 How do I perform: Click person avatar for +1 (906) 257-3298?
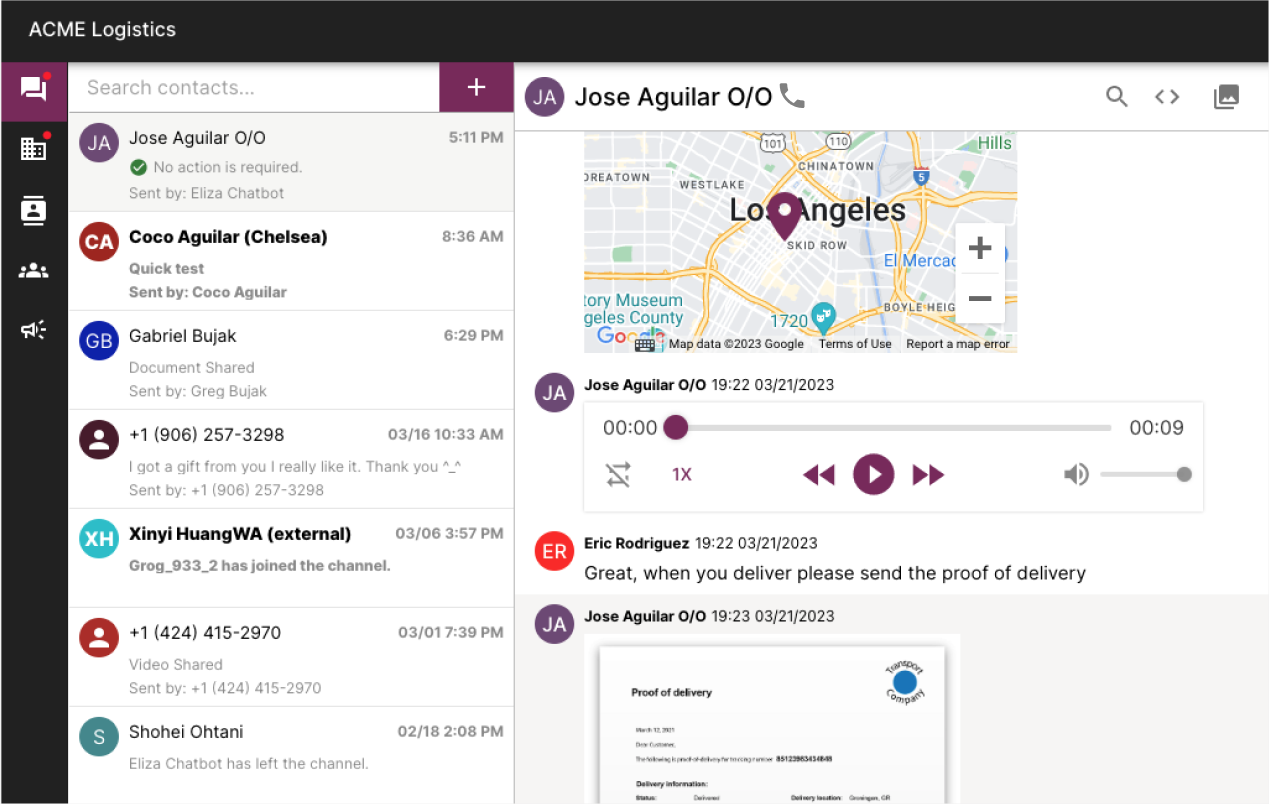(x=99, y=440)
